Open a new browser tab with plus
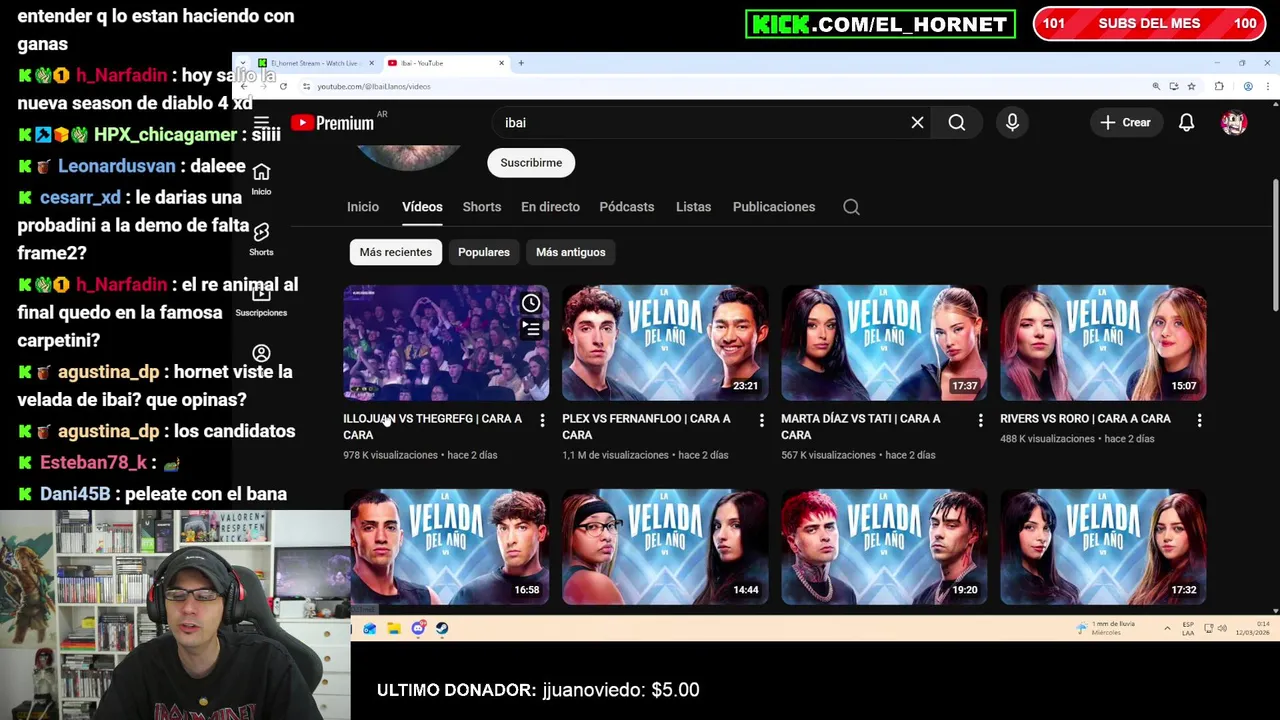 (x=521, y=63)
